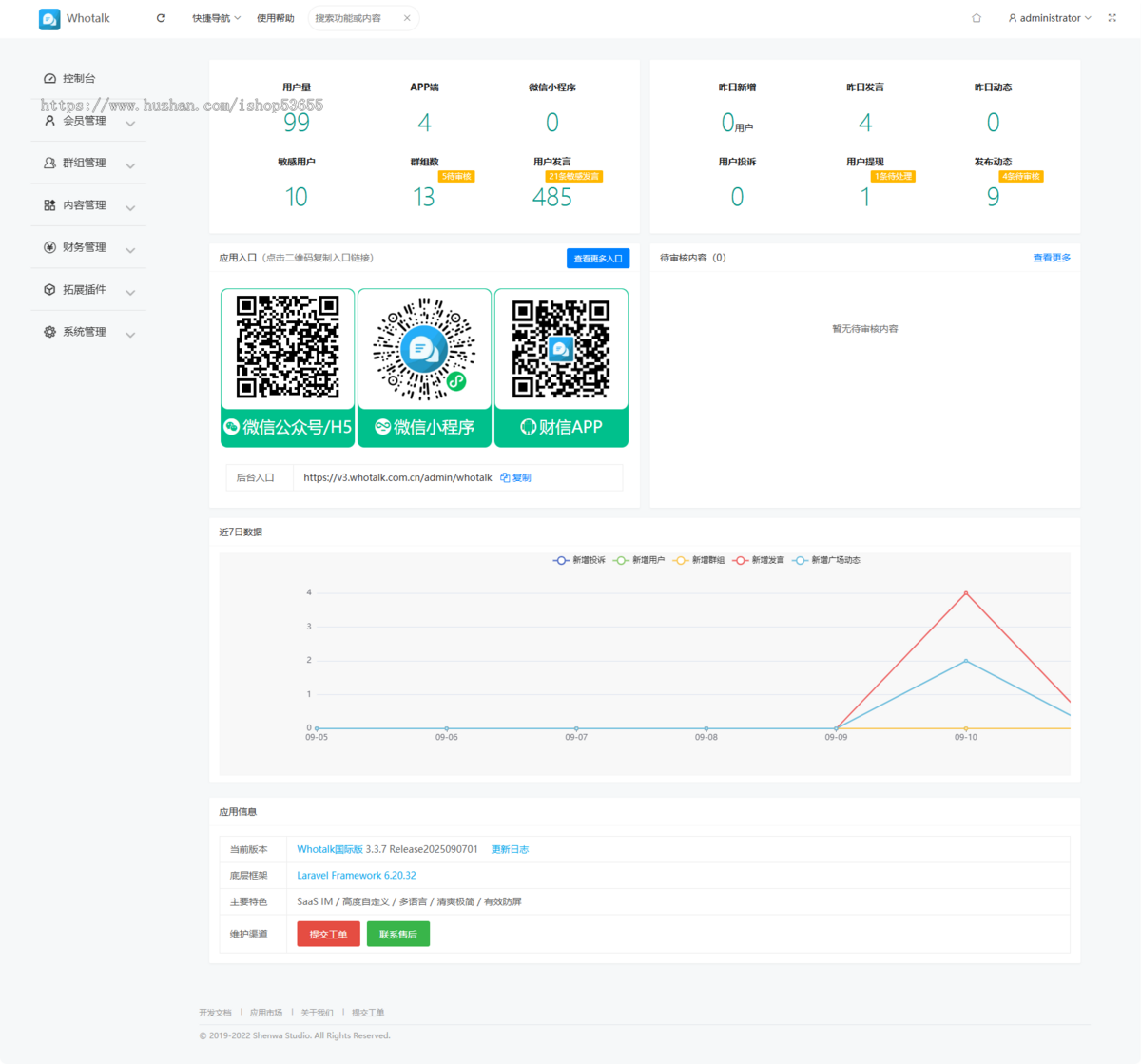
Task: Open 应用市场 in the footer
Action: tap(266, 1013)
